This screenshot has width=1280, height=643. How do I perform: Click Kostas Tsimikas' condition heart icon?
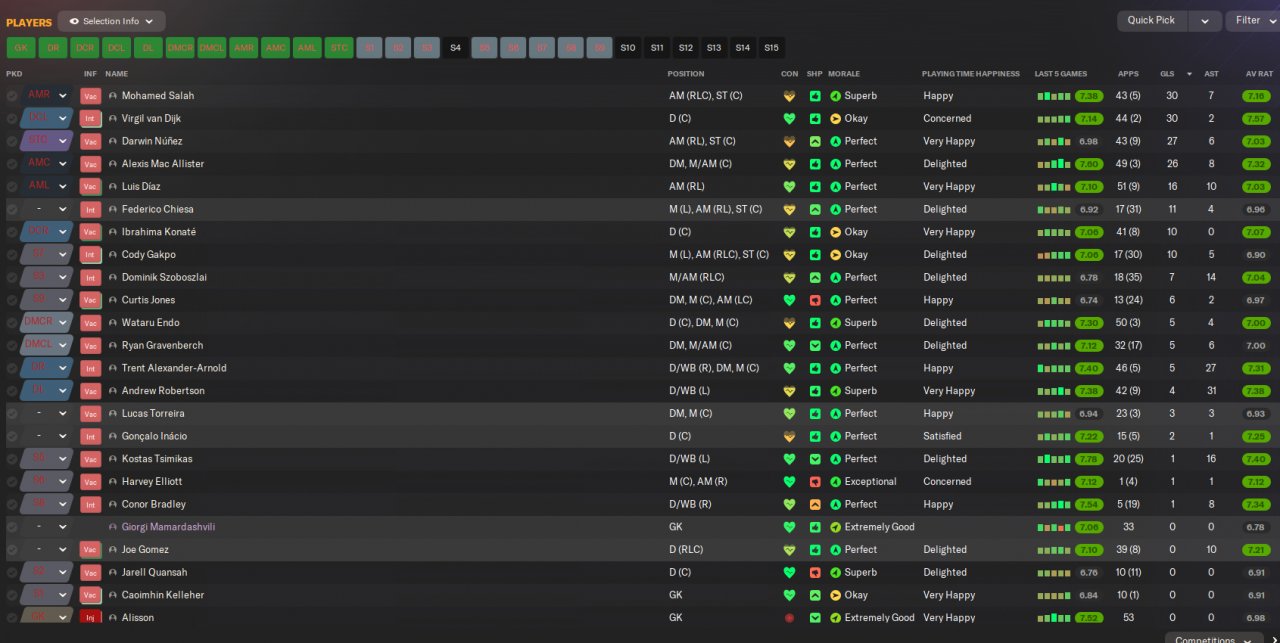click(x=789, y=459)
